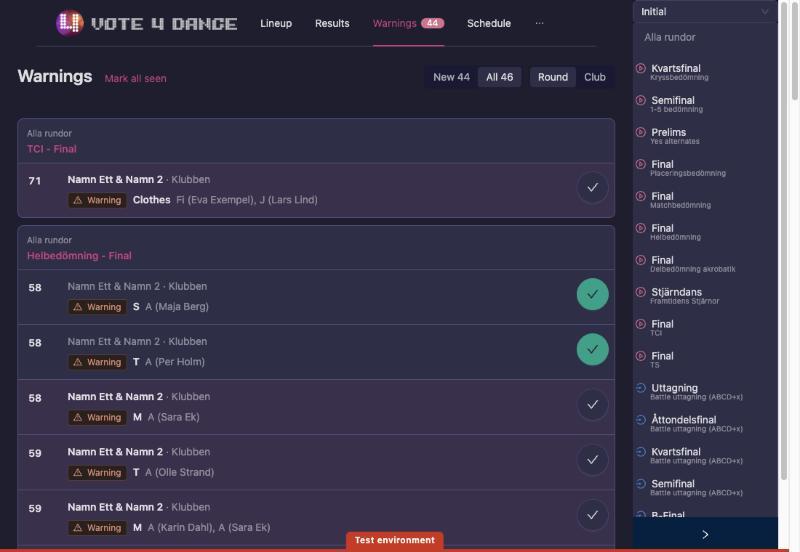
Task: Click the battle icon beside Uttagning
Action: [x=641, y=388]
